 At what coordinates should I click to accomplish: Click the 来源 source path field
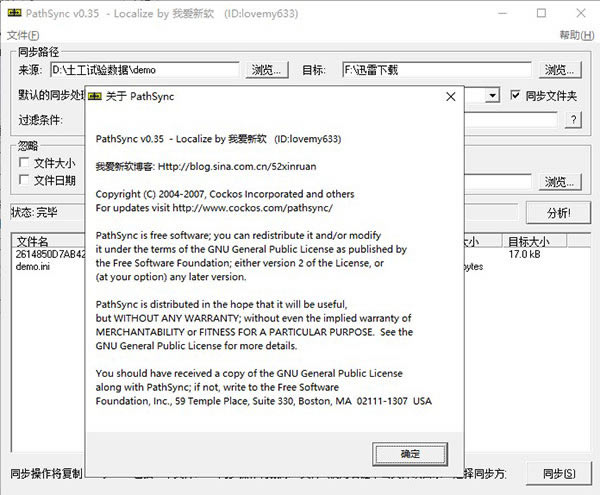pyautogui.click(x=145, y=70)
